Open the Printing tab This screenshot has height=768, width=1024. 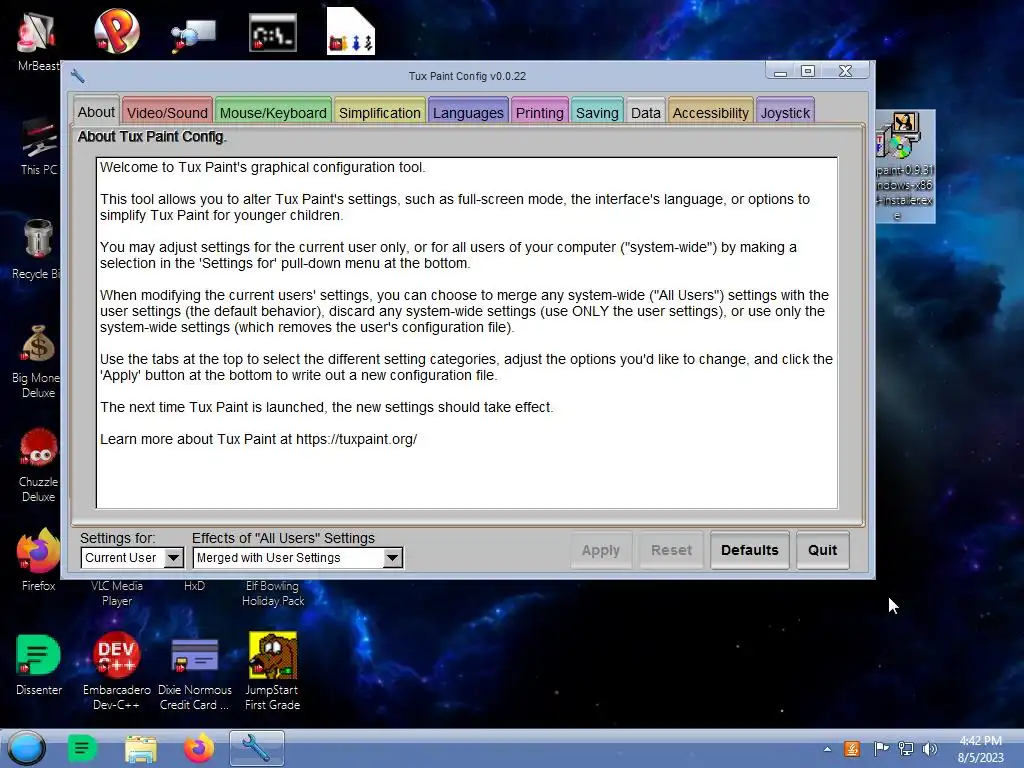pyautogui.click(x=539, y=112)
